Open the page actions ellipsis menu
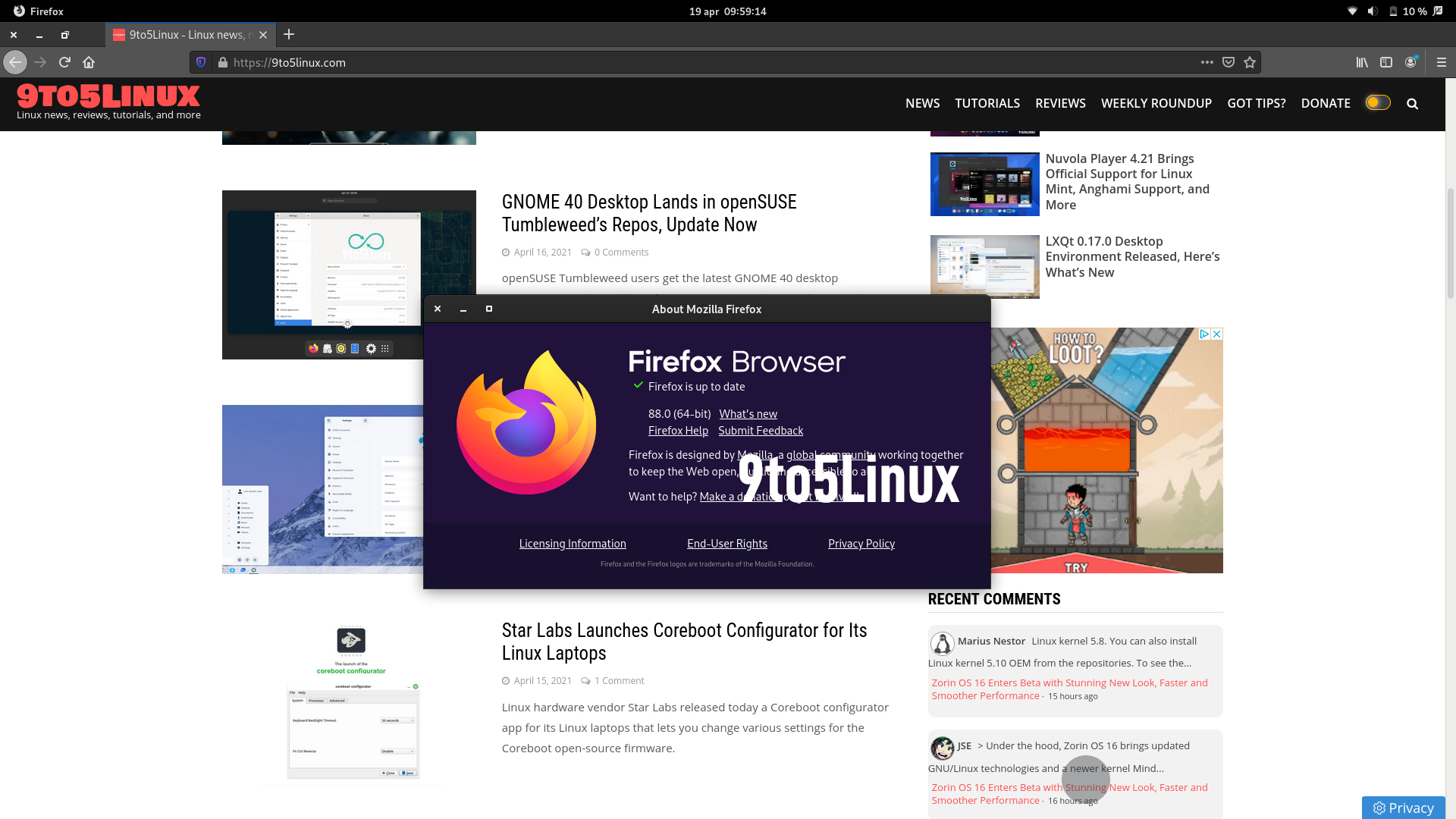 (1207, 62)
